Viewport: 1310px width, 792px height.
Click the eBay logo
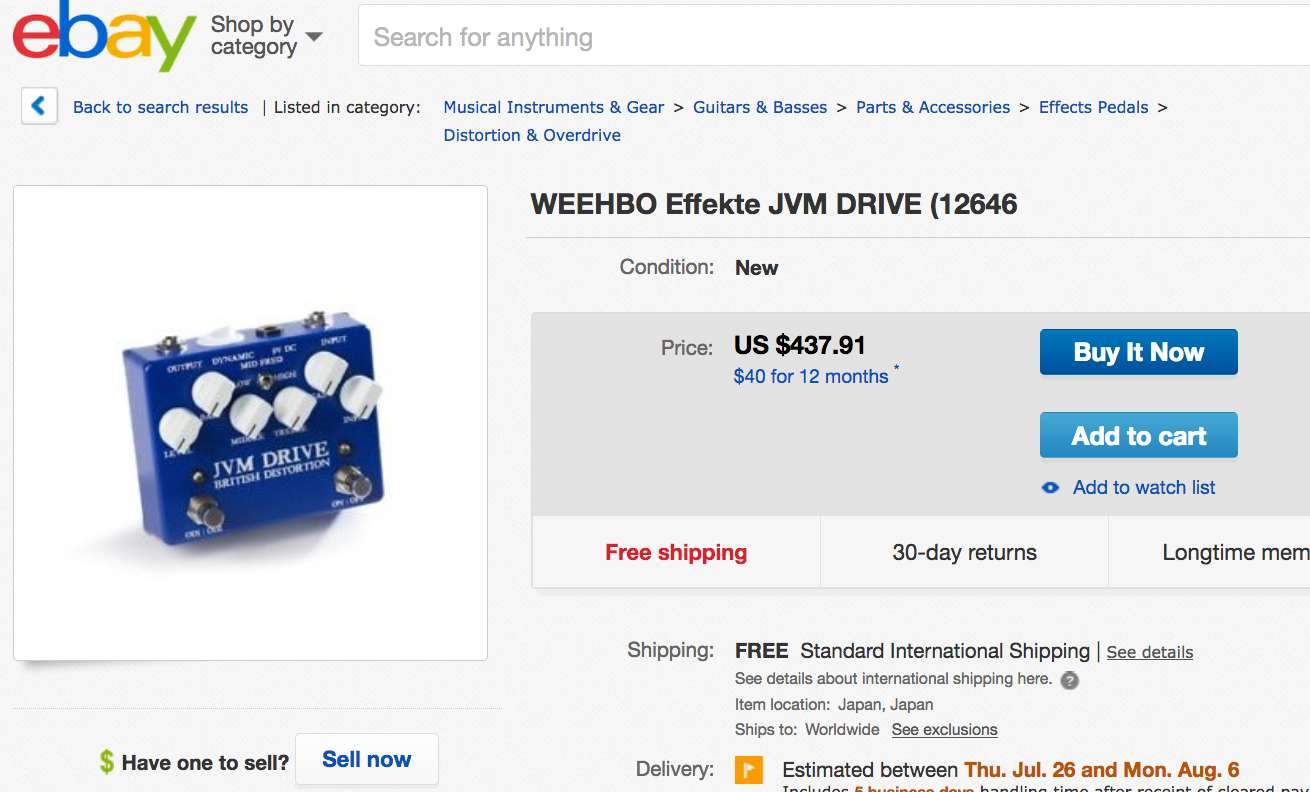(x=104, y=36)
